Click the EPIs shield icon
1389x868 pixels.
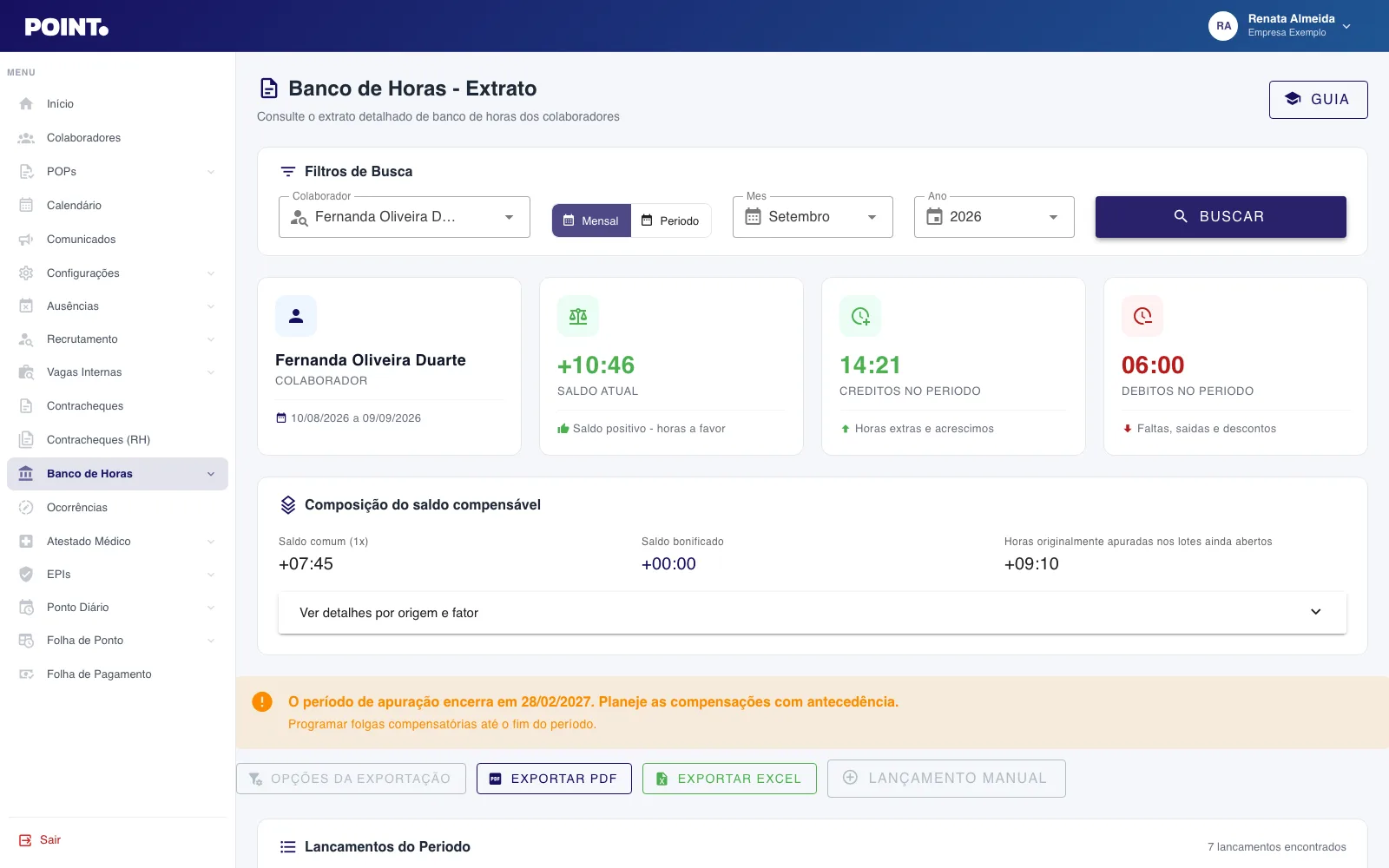(x=26, y=574)
